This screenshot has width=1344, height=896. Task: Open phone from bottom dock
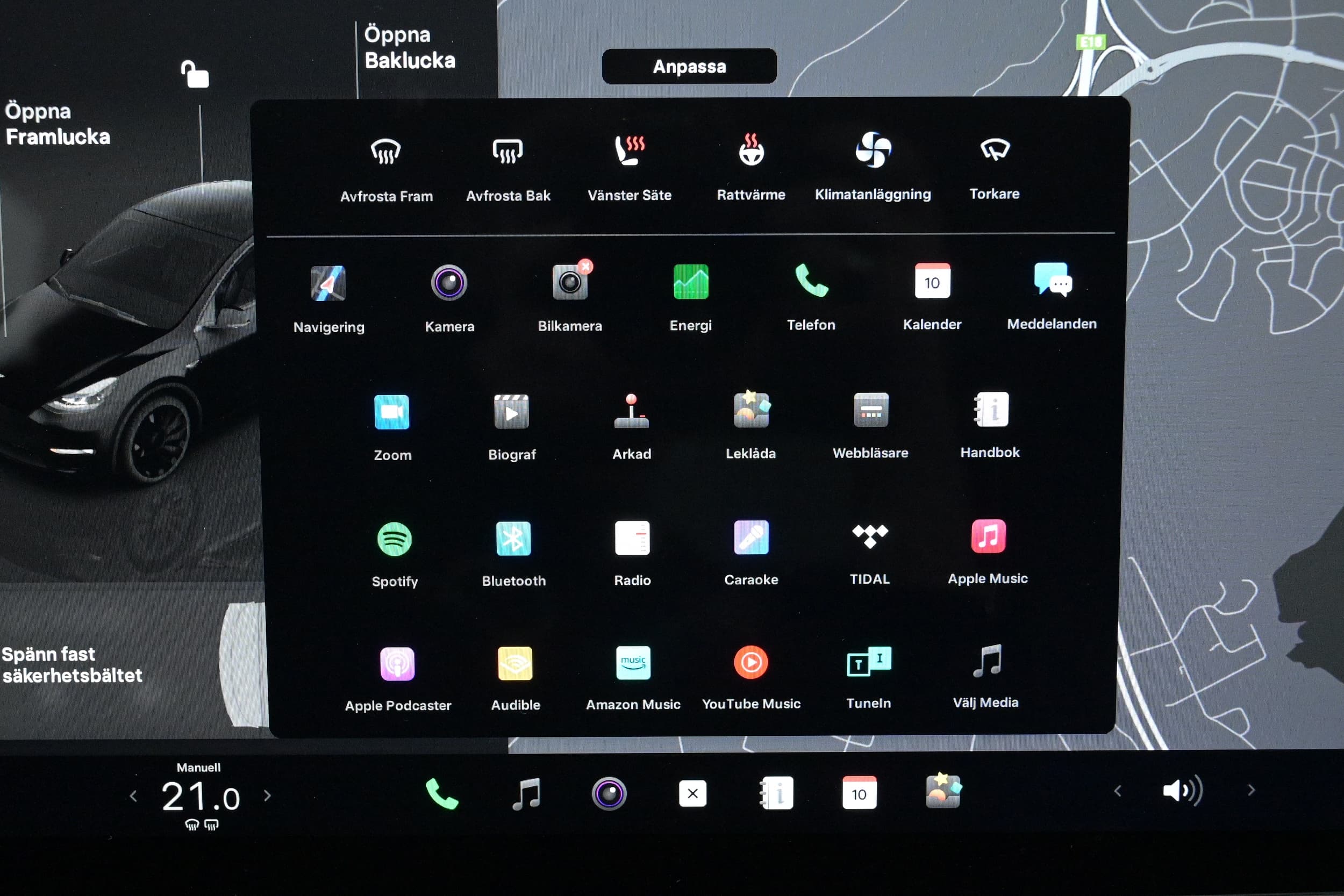pyautogui.click(x=442, y=794)
